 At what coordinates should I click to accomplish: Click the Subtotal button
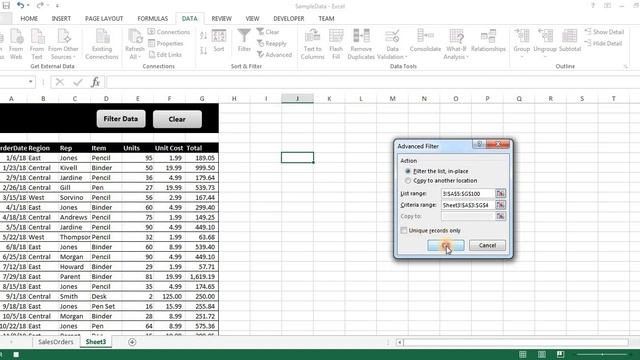point(570,41)
